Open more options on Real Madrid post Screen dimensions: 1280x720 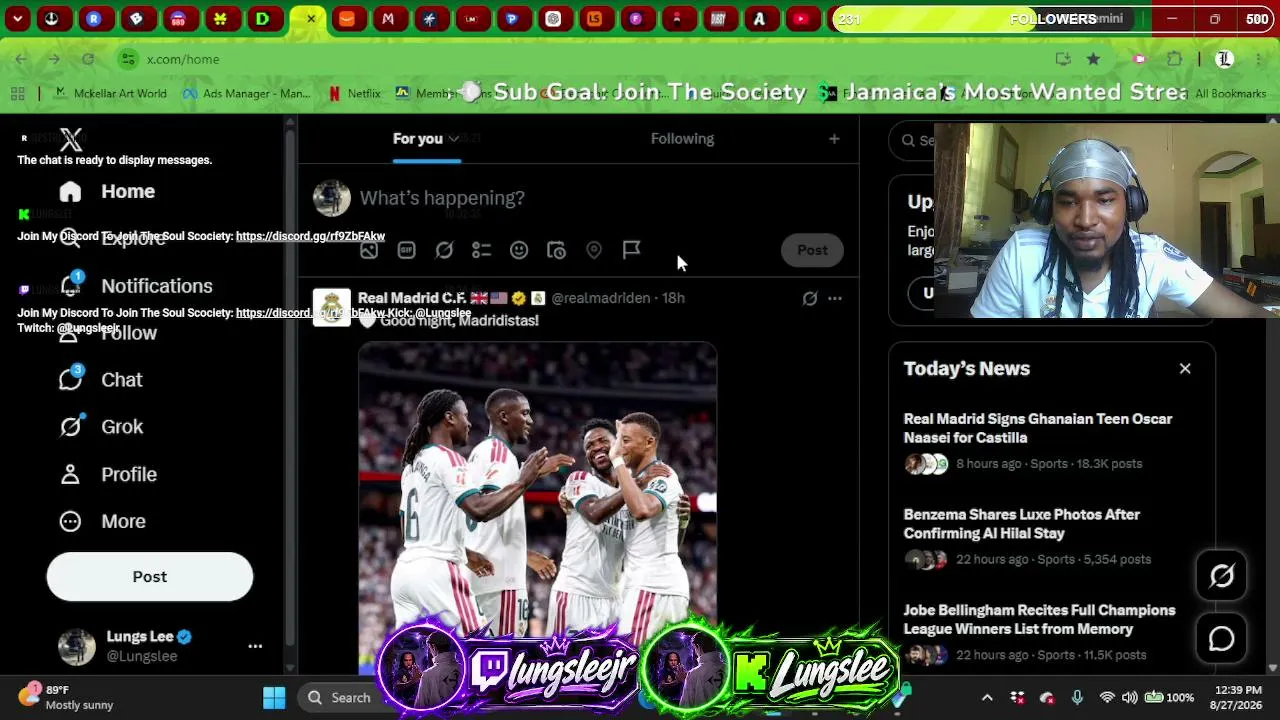tap(835, 298)
